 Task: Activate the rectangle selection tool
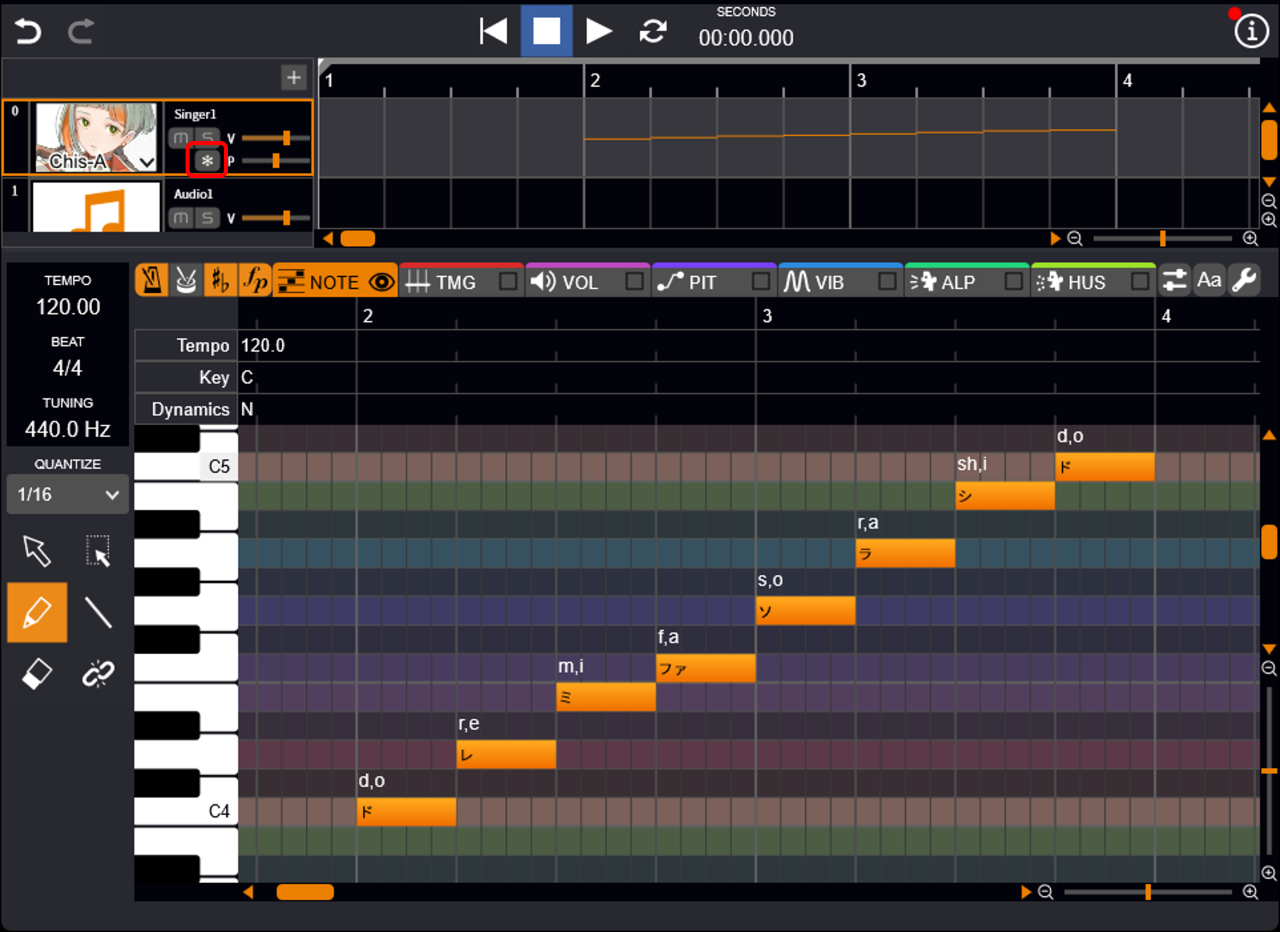tap(98, 551)
